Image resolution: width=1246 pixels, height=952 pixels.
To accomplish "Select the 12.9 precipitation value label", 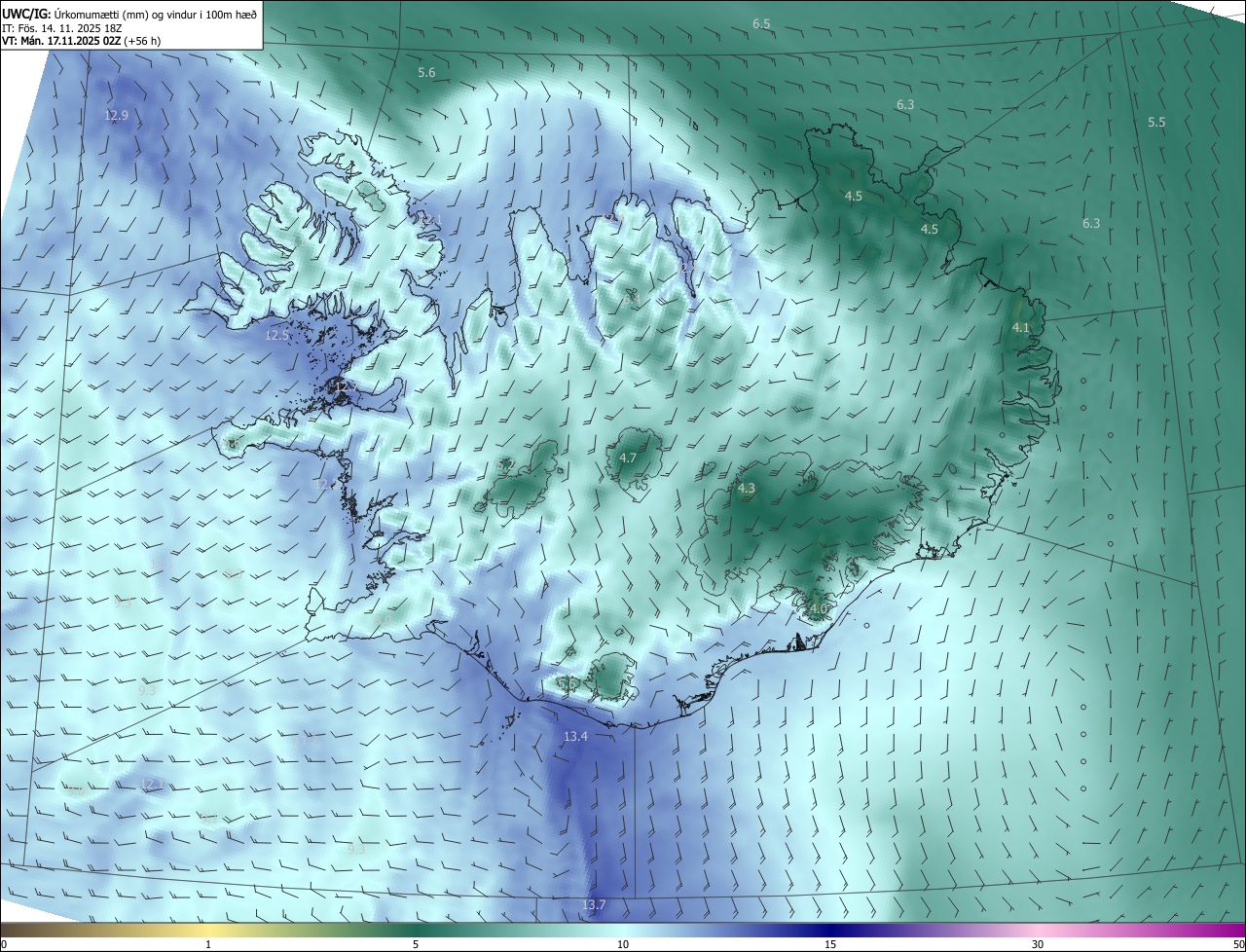I will [x=116, y=115].
